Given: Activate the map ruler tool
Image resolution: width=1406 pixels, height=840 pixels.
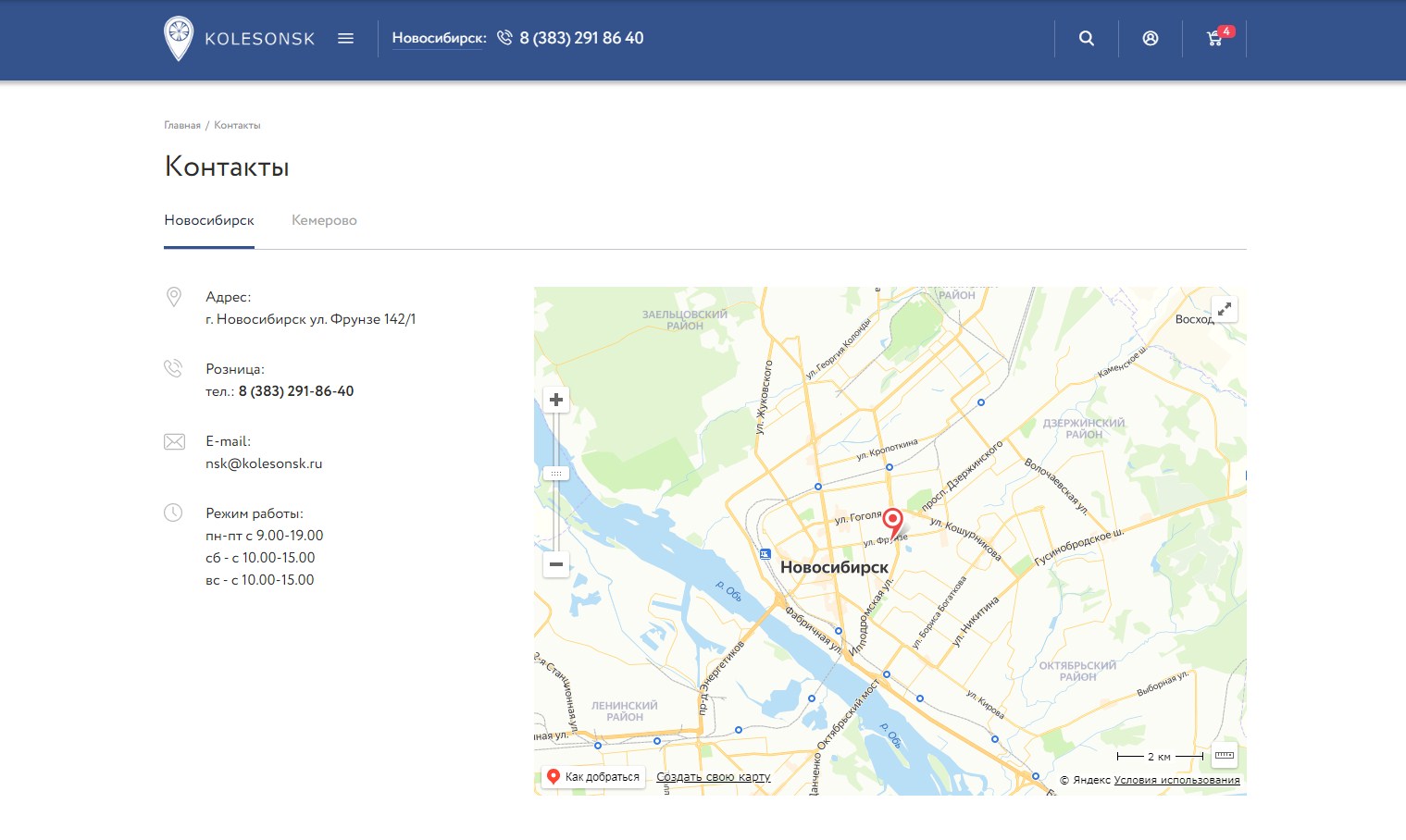Looking at the screenshot, I should [1224, 756].
